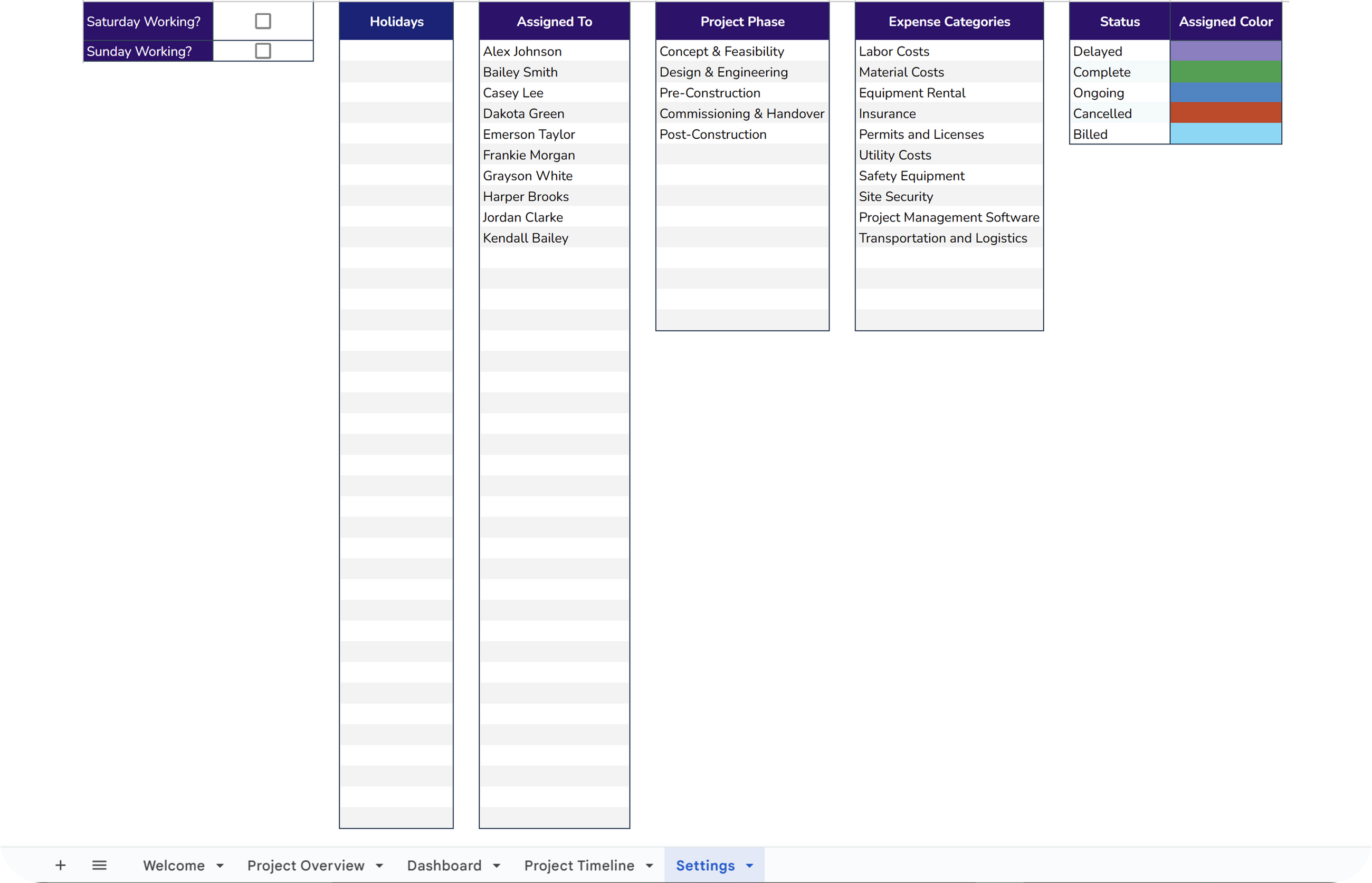Select the Material Costs cell
Image resolution: width=1372 pixels, height=883 pixels.
pos(949,72)
